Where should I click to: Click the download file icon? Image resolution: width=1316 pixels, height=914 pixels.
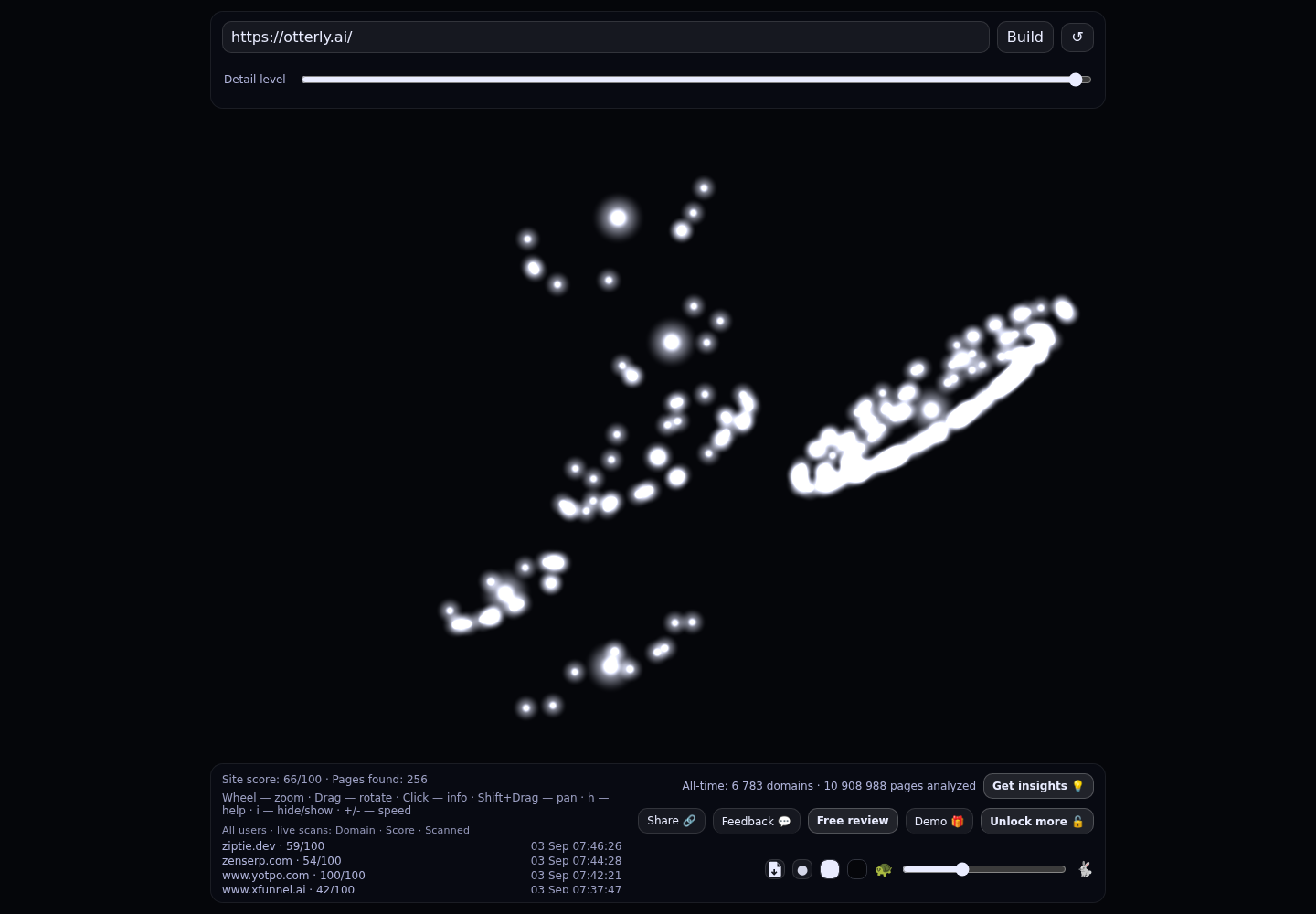pos(775,869)
